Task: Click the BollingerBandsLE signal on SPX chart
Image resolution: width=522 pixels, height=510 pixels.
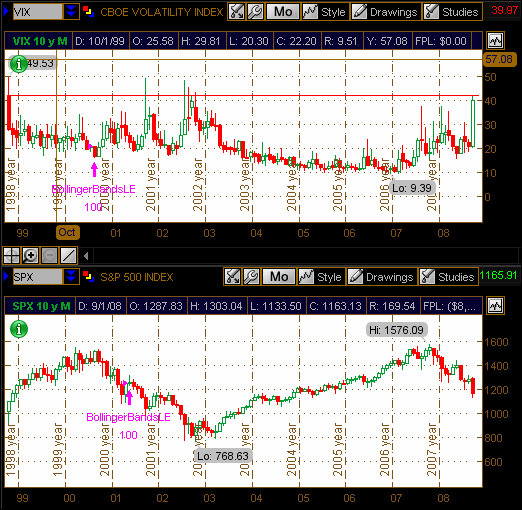Action: (128, 417)
